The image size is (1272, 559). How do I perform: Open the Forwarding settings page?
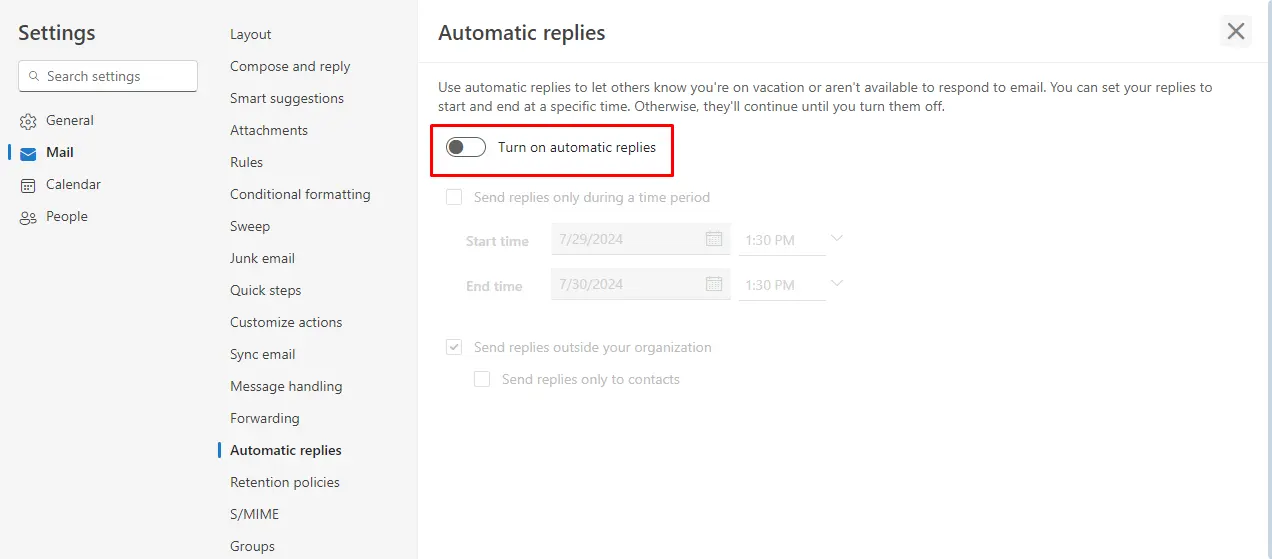point(265,418)
